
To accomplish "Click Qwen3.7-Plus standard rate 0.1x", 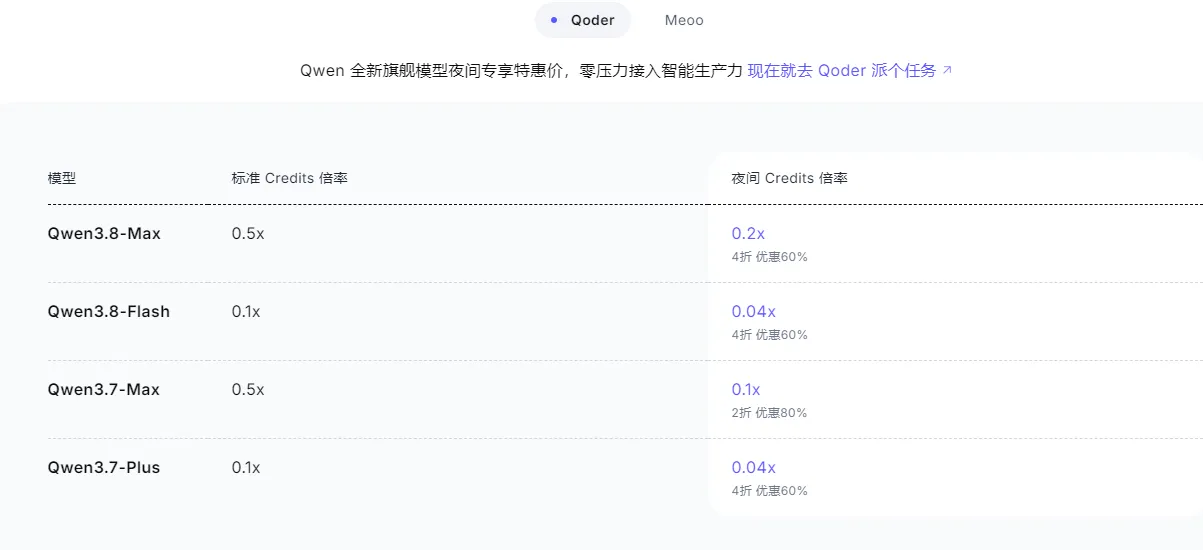I will (246, 467).
